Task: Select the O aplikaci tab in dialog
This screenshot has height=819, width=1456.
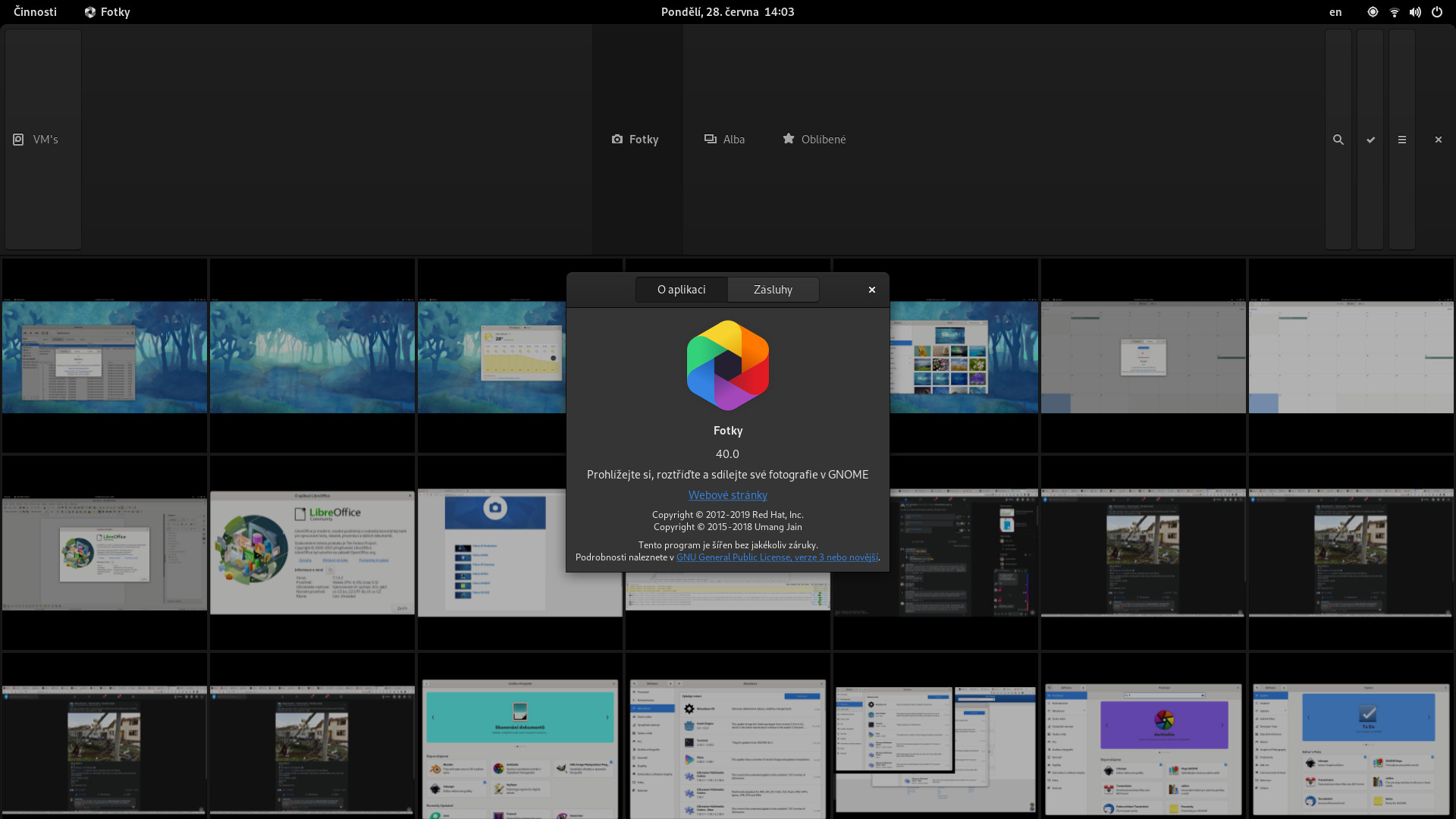Action: 682,290
